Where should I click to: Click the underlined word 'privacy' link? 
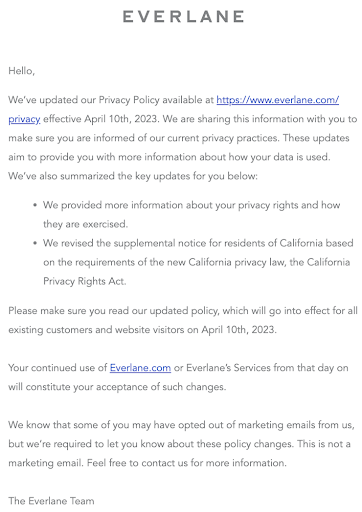pyautogui.click(x=24, y=119)
